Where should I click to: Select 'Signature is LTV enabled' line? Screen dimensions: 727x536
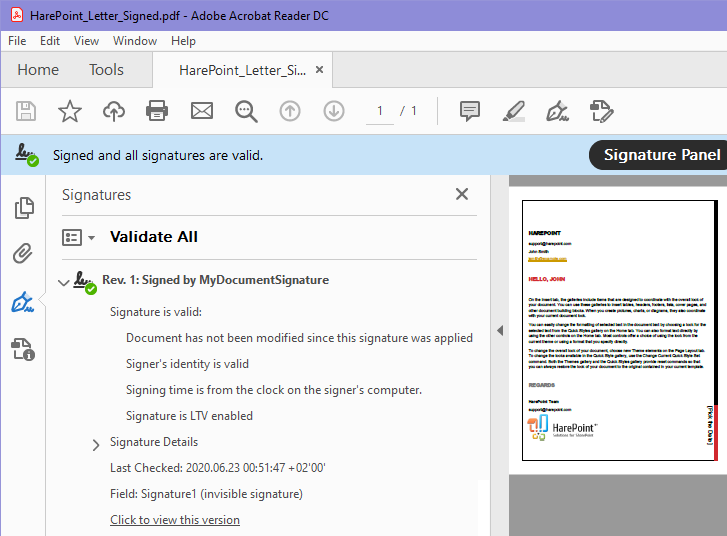point(189,416)
